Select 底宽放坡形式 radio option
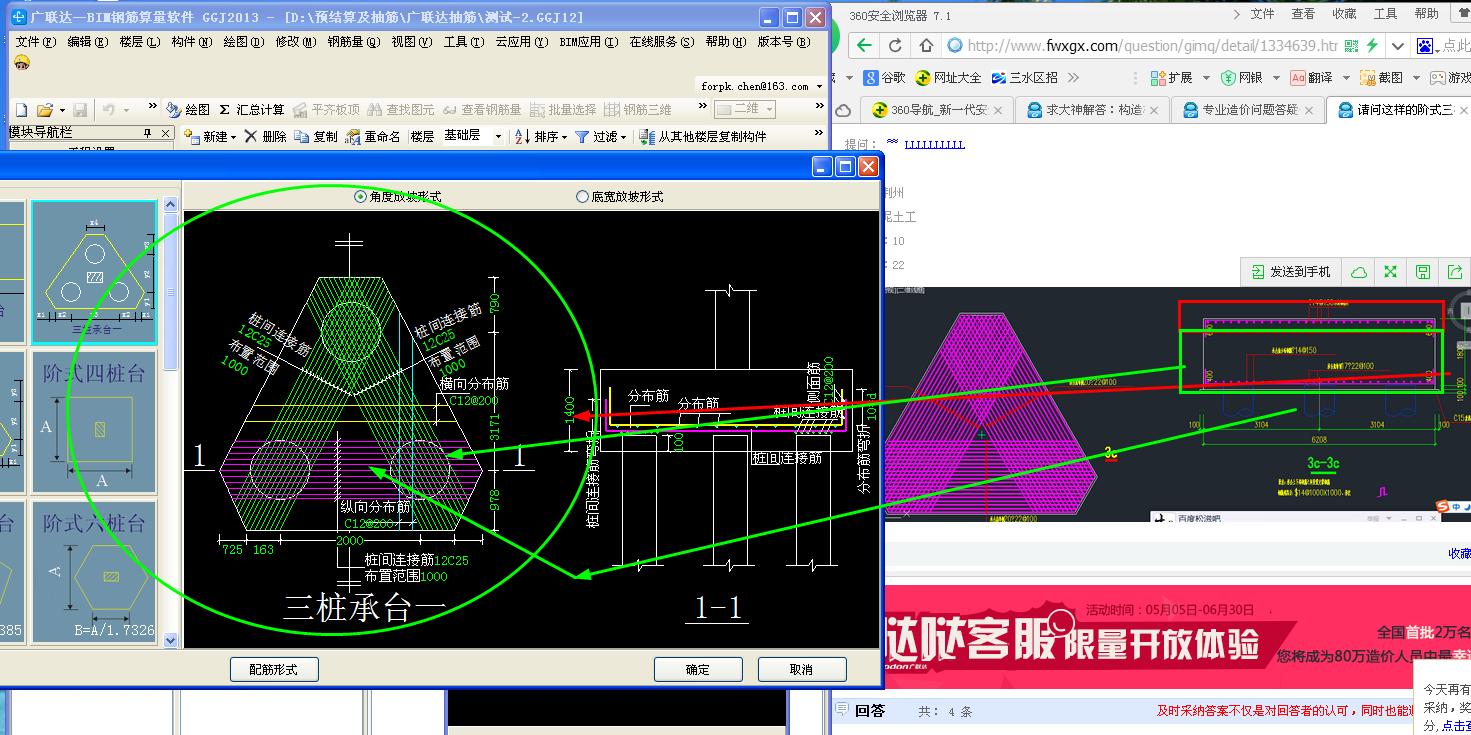 click(582, 197)
